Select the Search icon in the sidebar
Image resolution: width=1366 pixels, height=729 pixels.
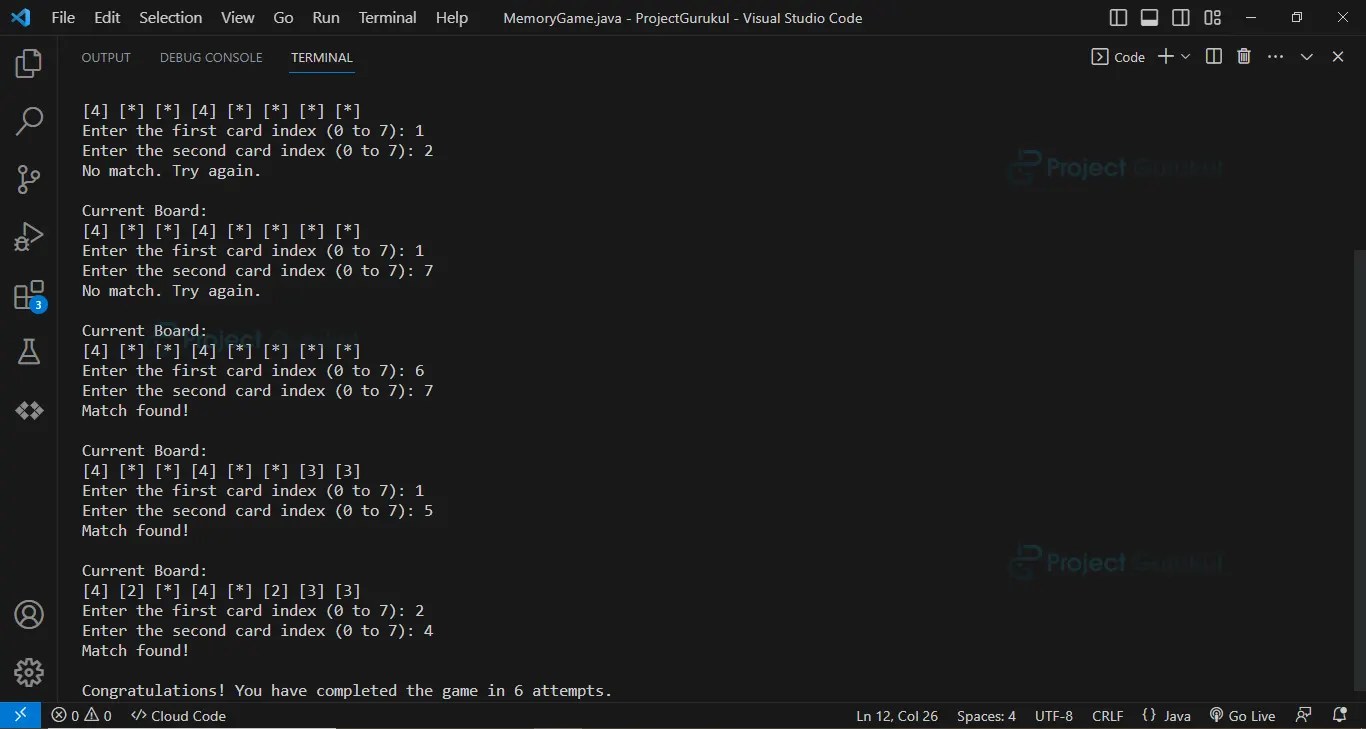click(28, 121)
